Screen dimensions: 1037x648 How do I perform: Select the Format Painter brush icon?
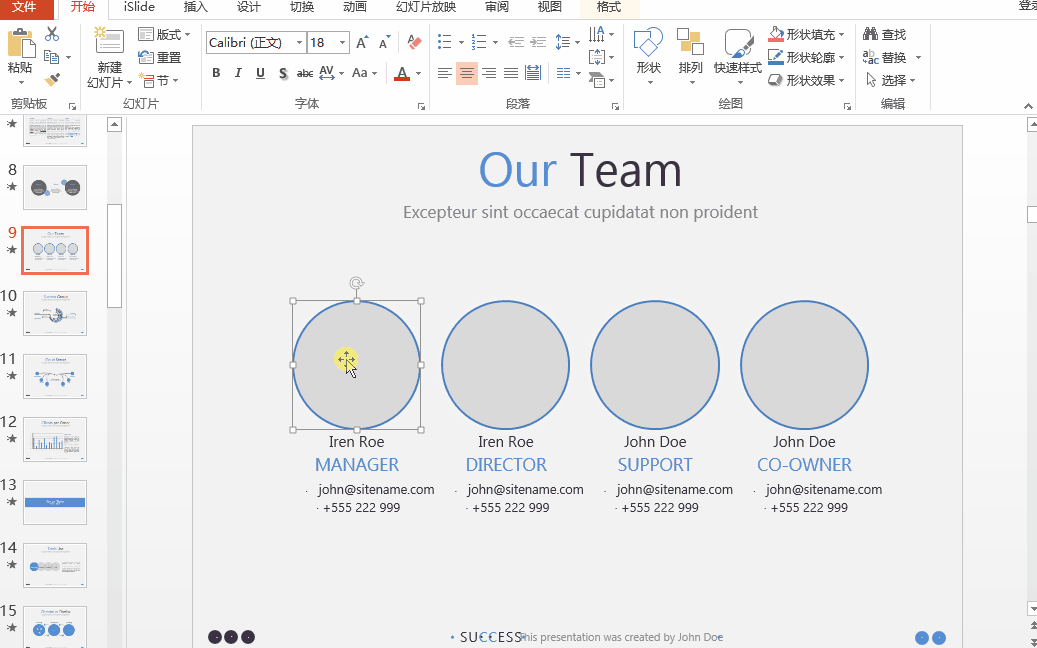pos(52,79)
